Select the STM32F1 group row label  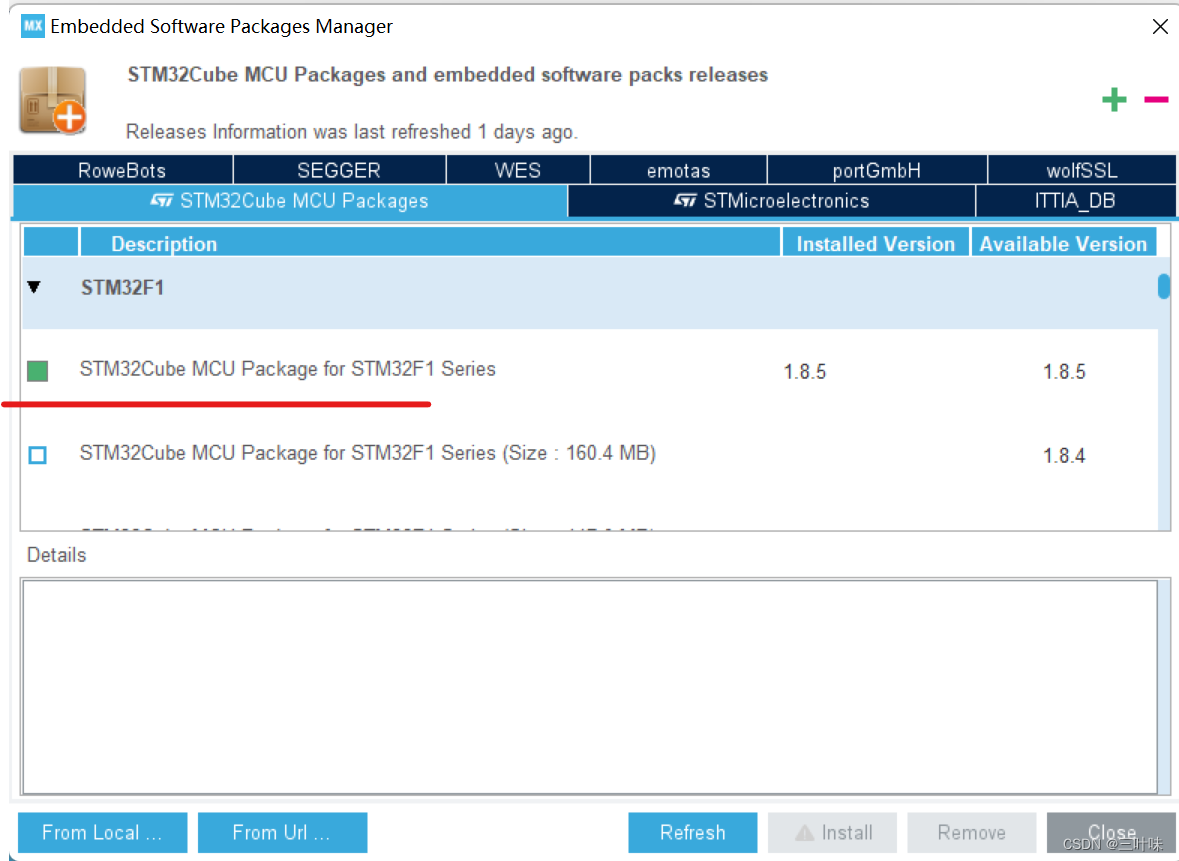pos(123,288)
